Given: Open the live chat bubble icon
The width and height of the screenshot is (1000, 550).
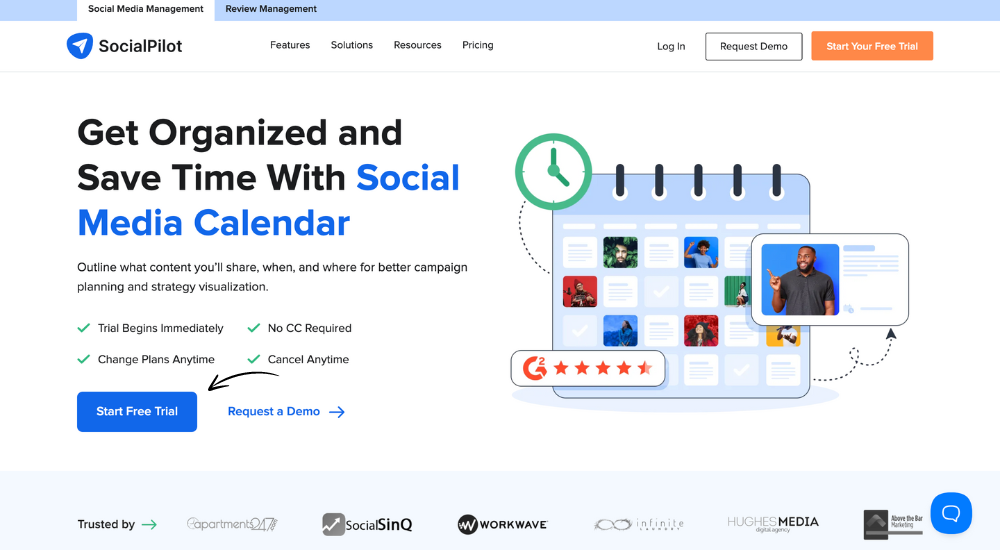Looking at the screenshot, I should [x=951, y=513].
